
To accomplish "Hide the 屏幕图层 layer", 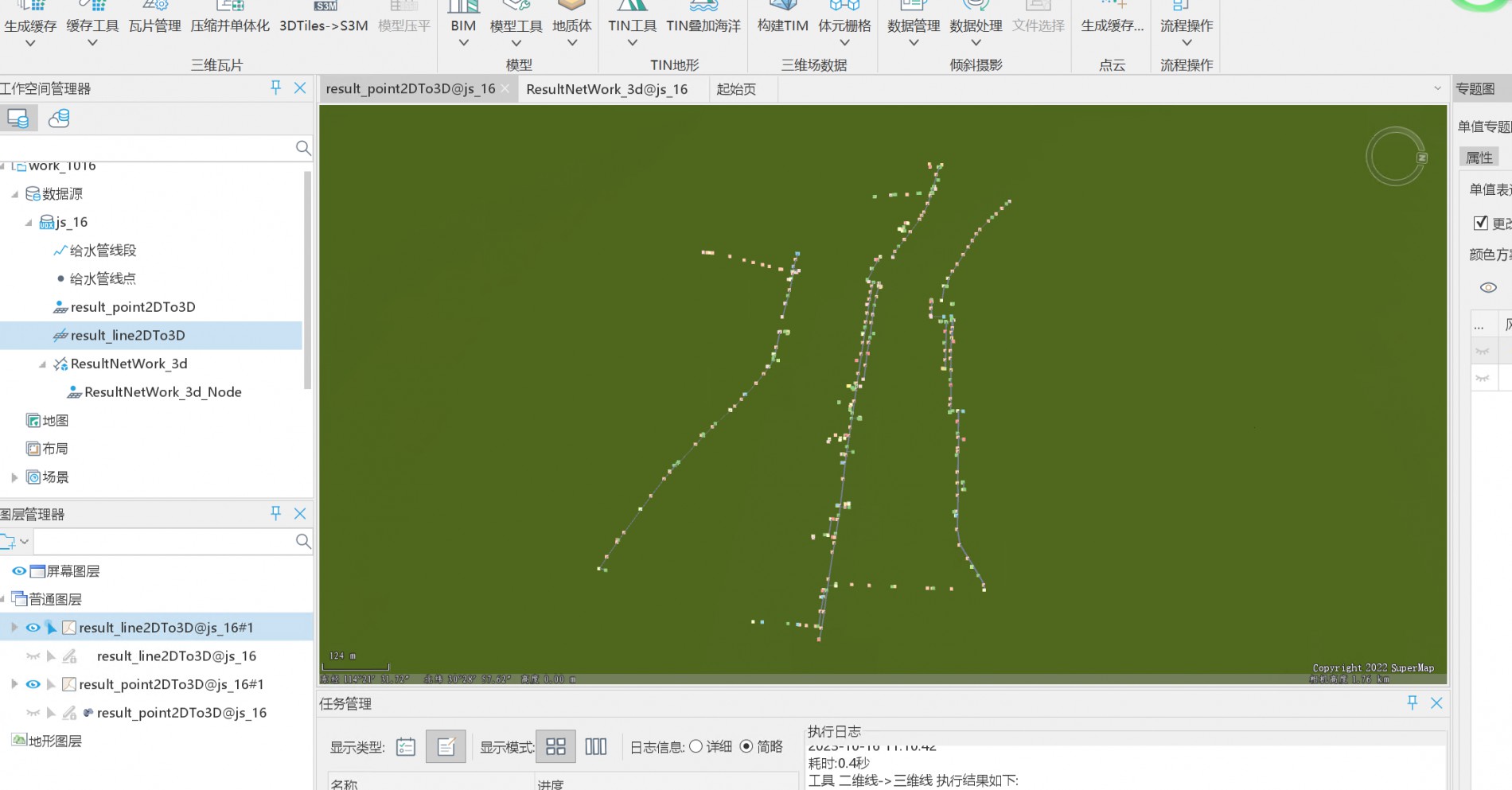I will click(18, 571).
